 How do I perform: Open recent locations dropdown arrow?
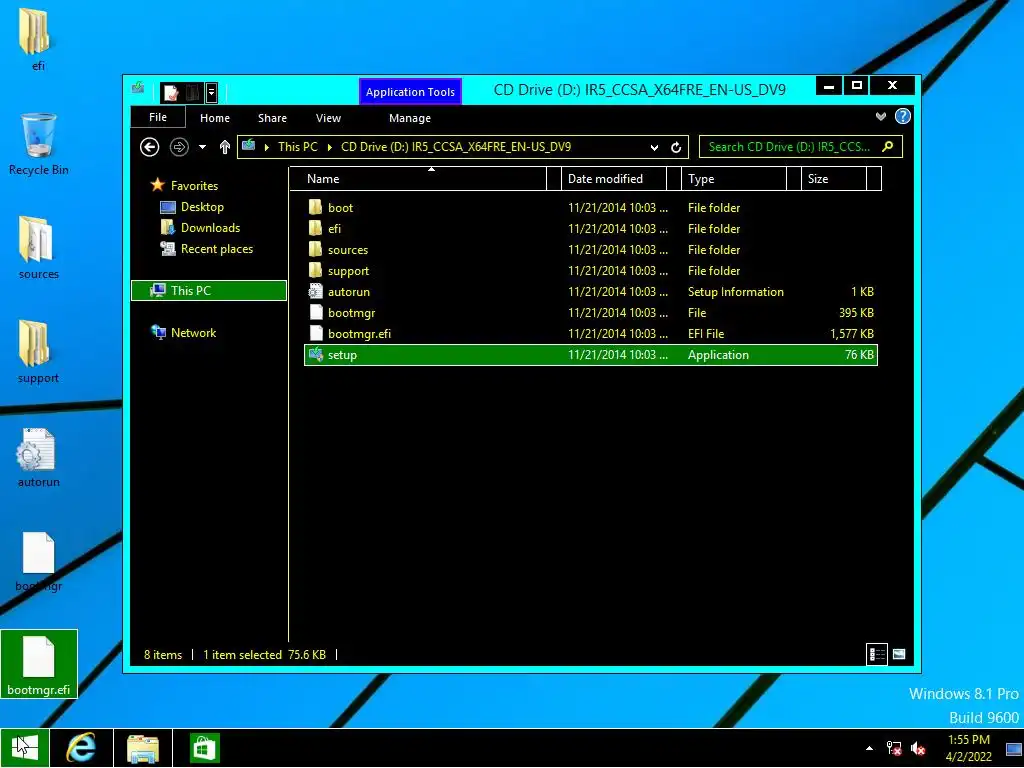(x=202, y=147)
